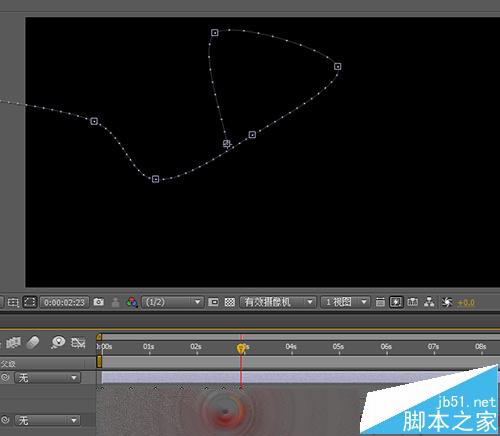Take a snapshot with camera icon

click(98, 302)
